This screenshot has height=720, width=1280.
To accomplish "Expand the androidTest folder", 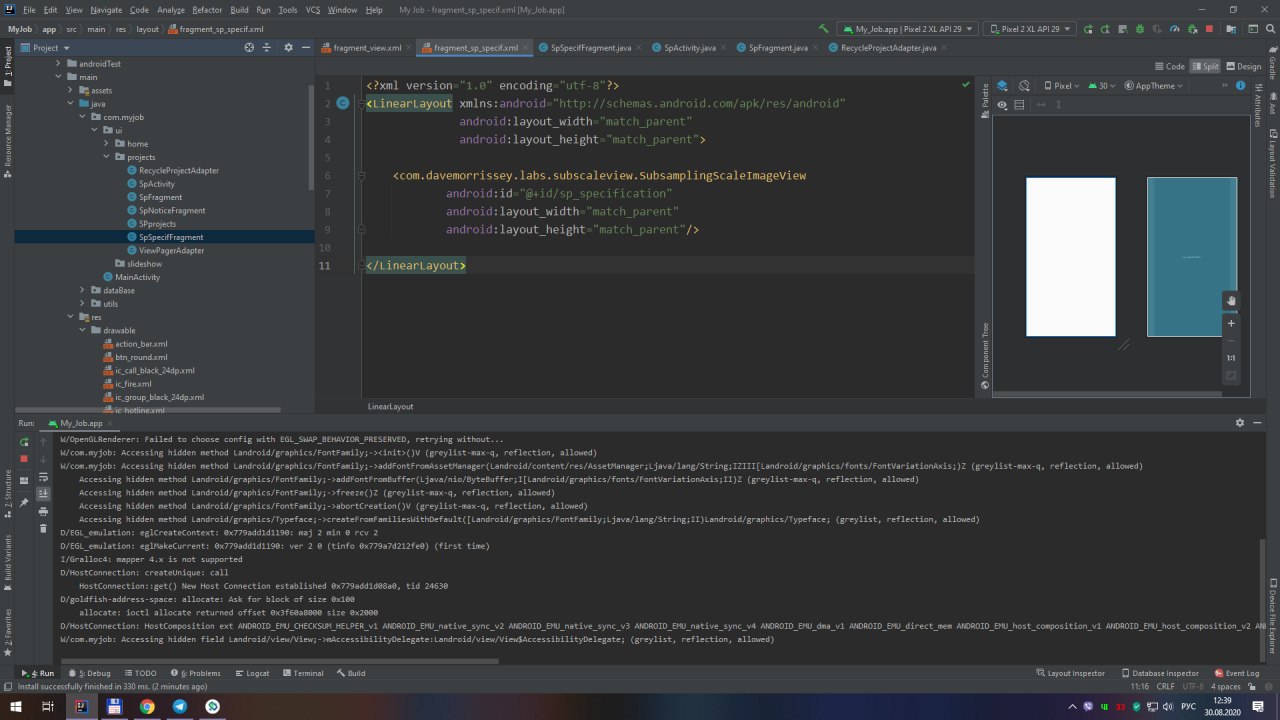I will (59, 63).
